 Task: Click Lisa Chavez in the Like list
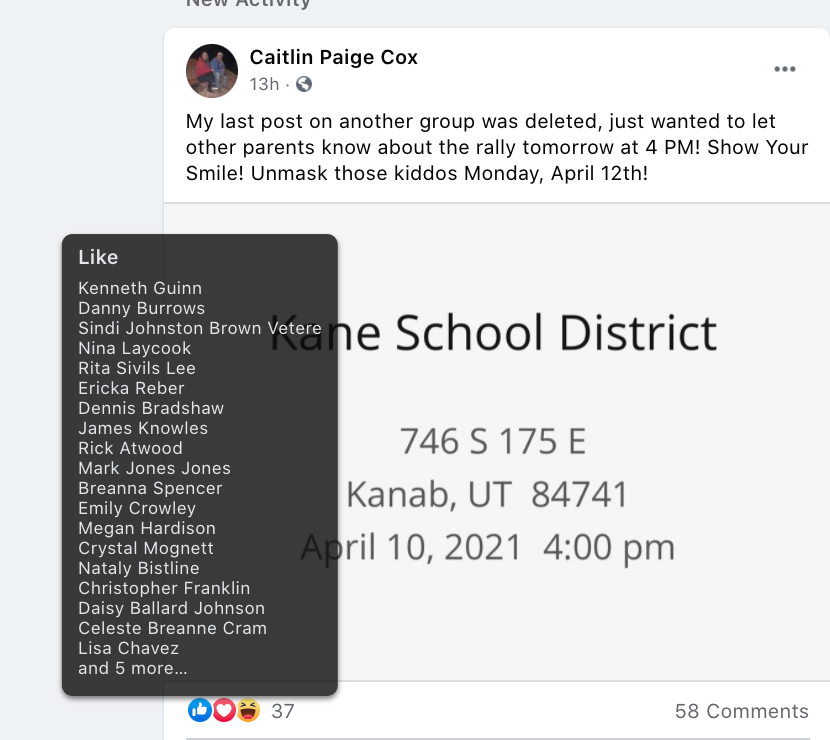tap(128, 648)
